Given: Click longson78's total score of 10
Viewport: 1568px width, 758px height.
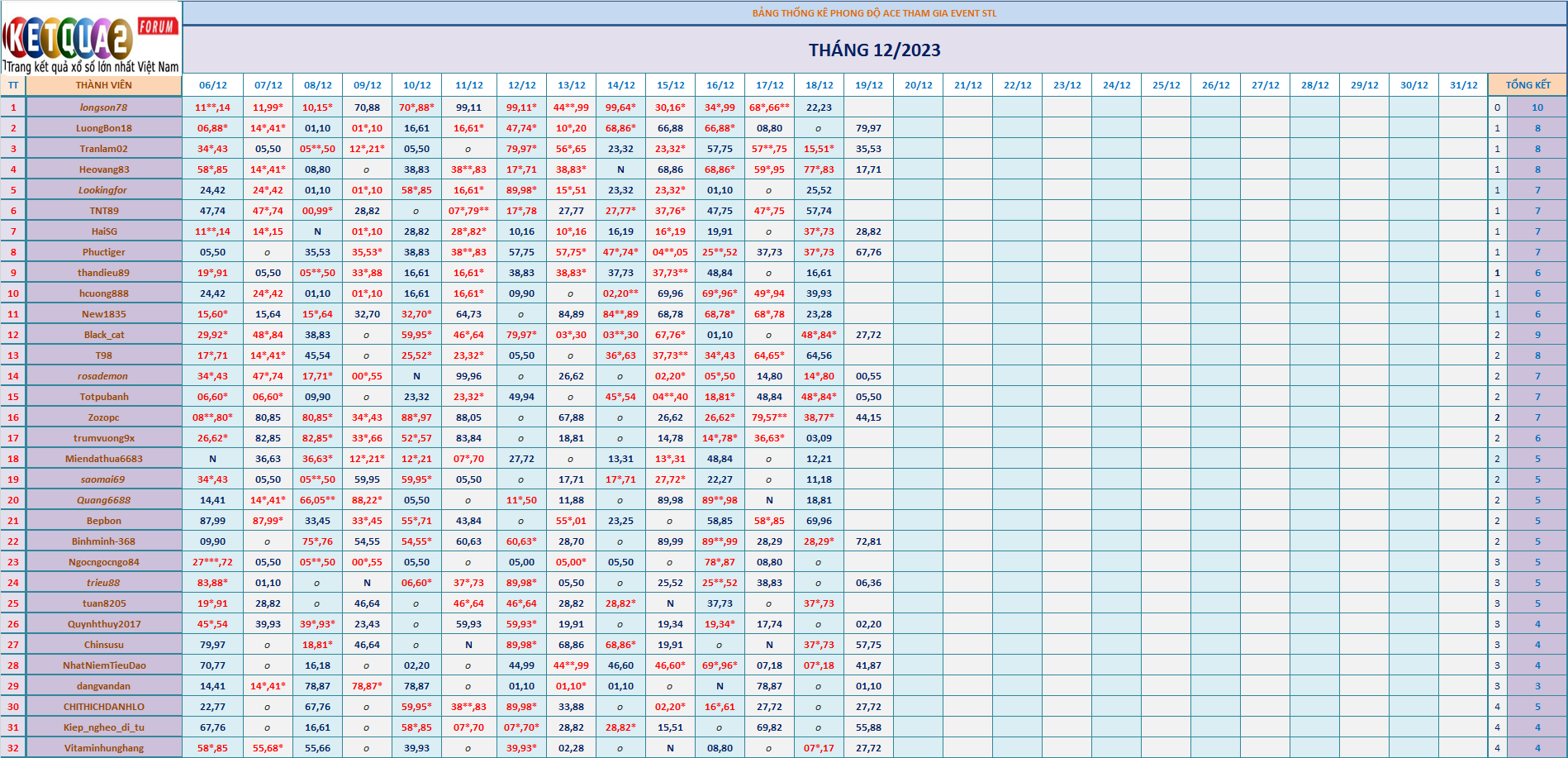Looking at the screenshot, I should click(x=1537, y=107).
